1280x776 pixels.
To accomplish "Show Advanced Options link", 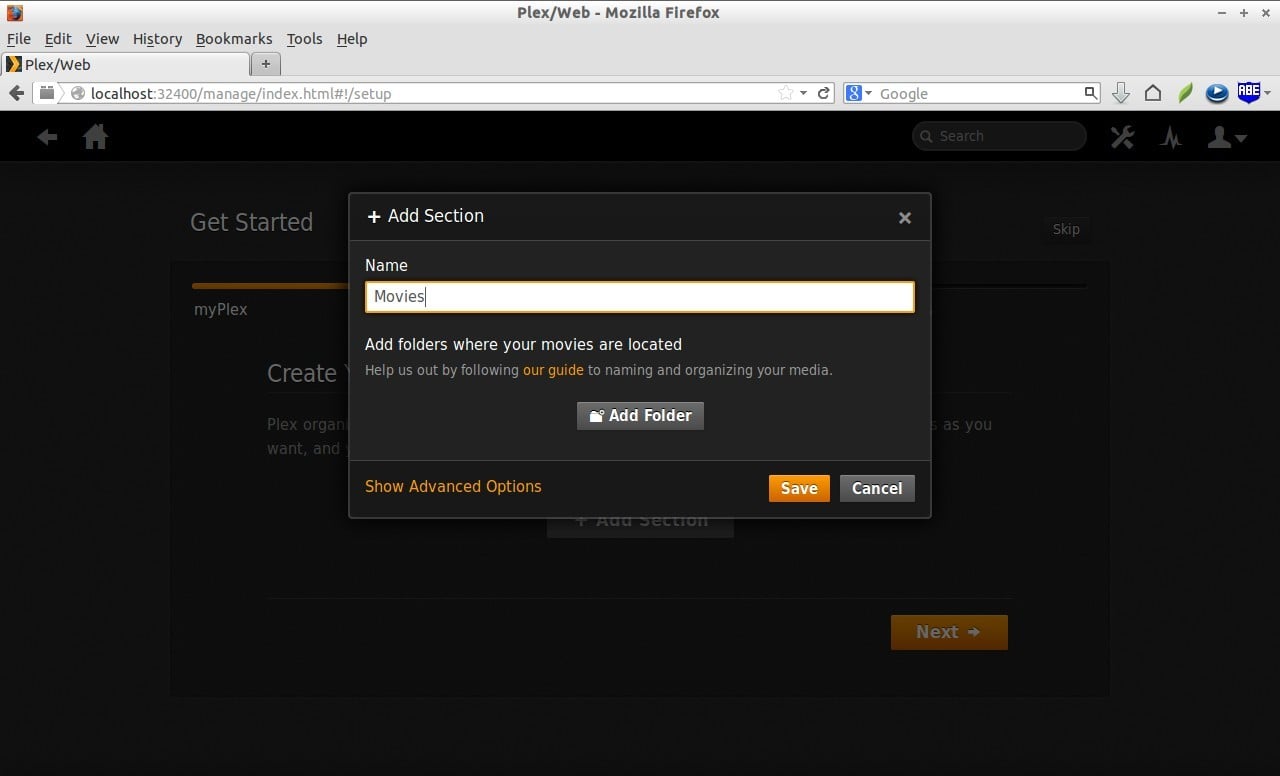I will tap(453, 486).
